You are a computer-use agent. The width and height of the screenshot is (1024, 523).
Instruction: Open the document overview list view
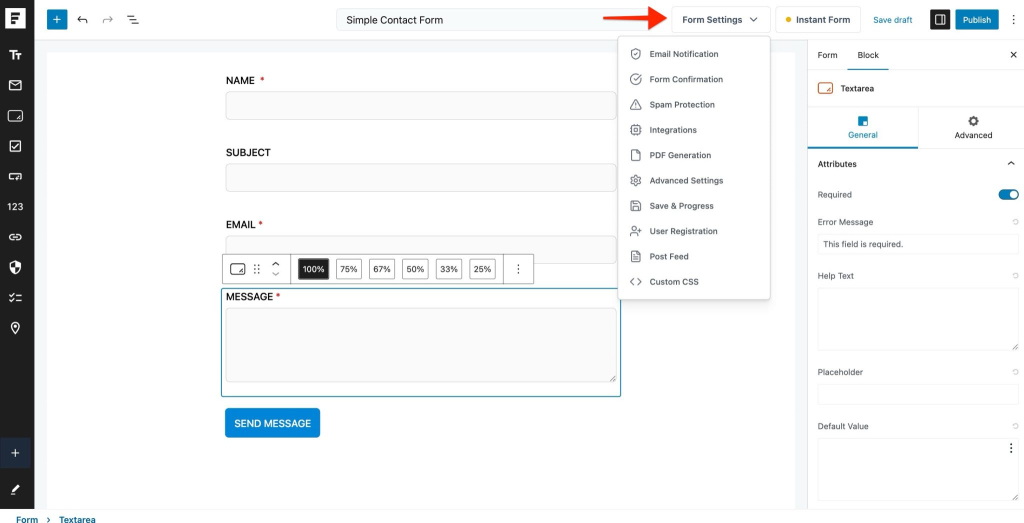(133, 20)
